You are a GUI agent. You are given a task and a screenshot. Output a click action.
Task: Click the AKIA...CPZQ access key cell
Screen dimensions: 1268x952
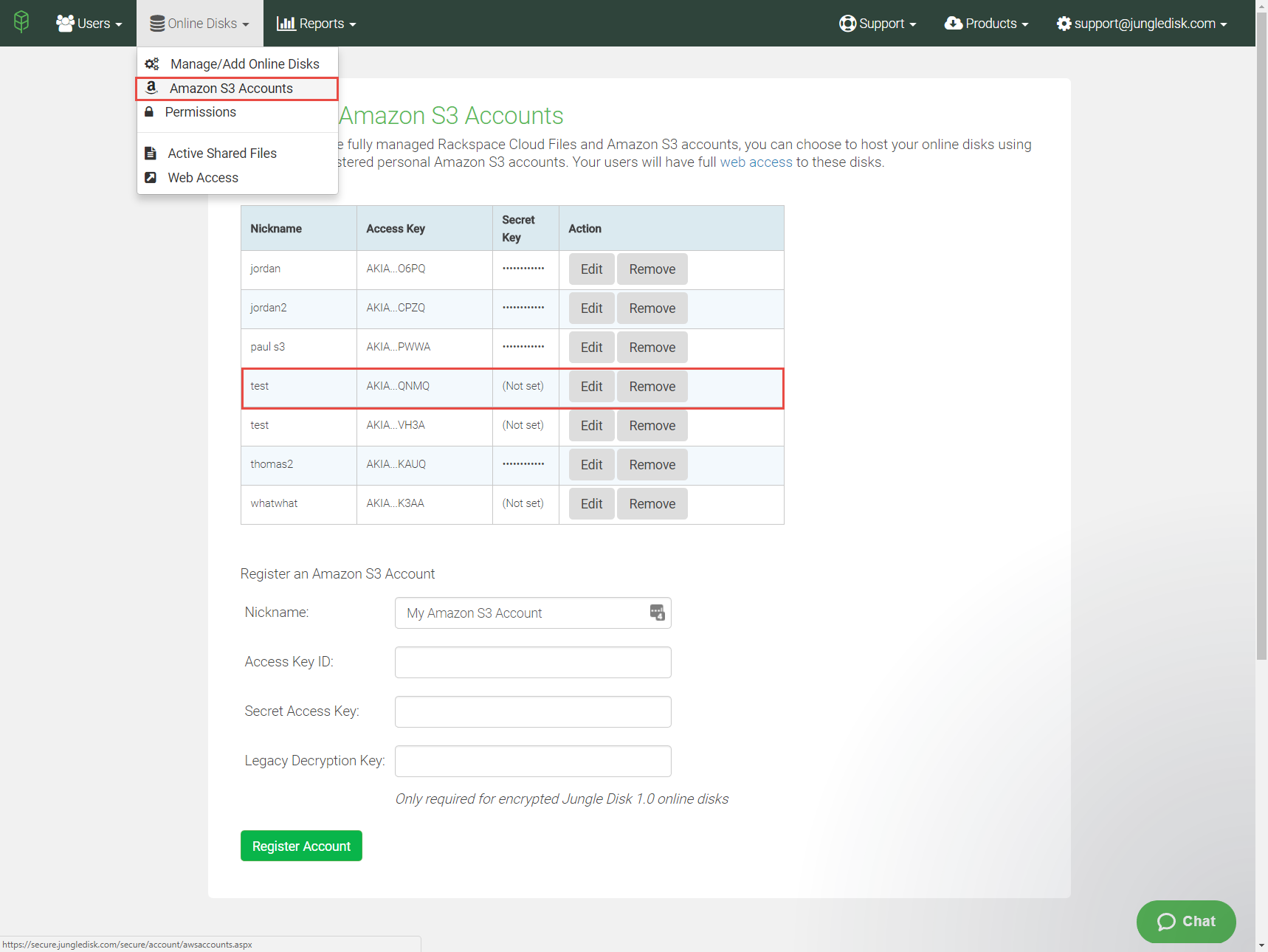(x=425, y=308)
